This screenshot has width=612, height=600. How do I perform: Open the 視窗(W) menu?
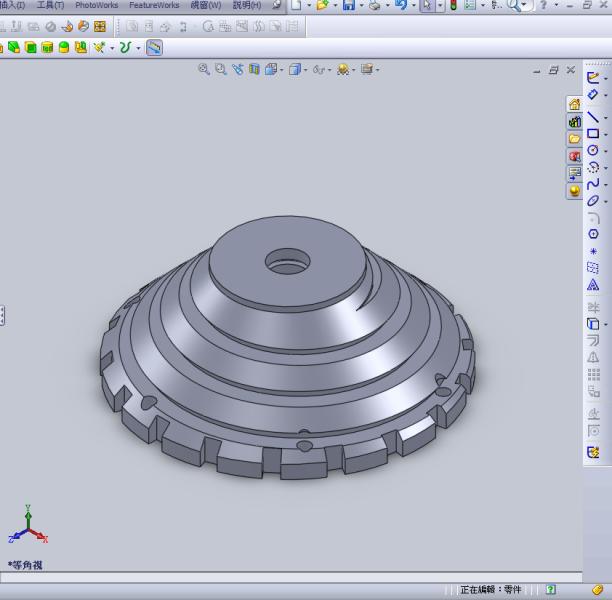click(206, 5)
